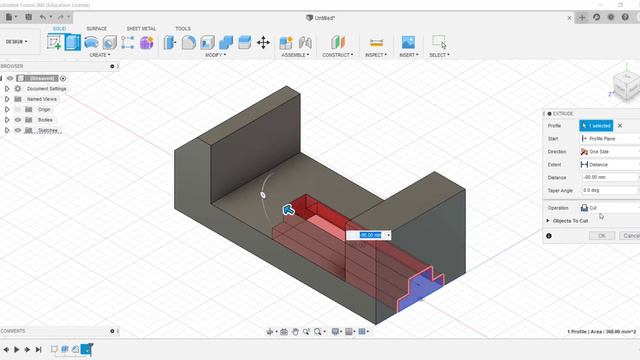Image resolution: width=640 pixels, height=360 pixels.
Task: Open the Operation Cut dropdown
Action: pos(609,208)
